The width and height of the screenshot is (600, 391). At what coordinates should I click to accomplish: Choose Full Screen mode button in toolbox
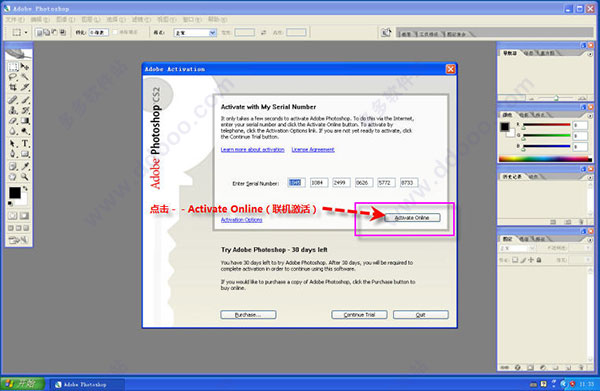[x=26, y=228]
